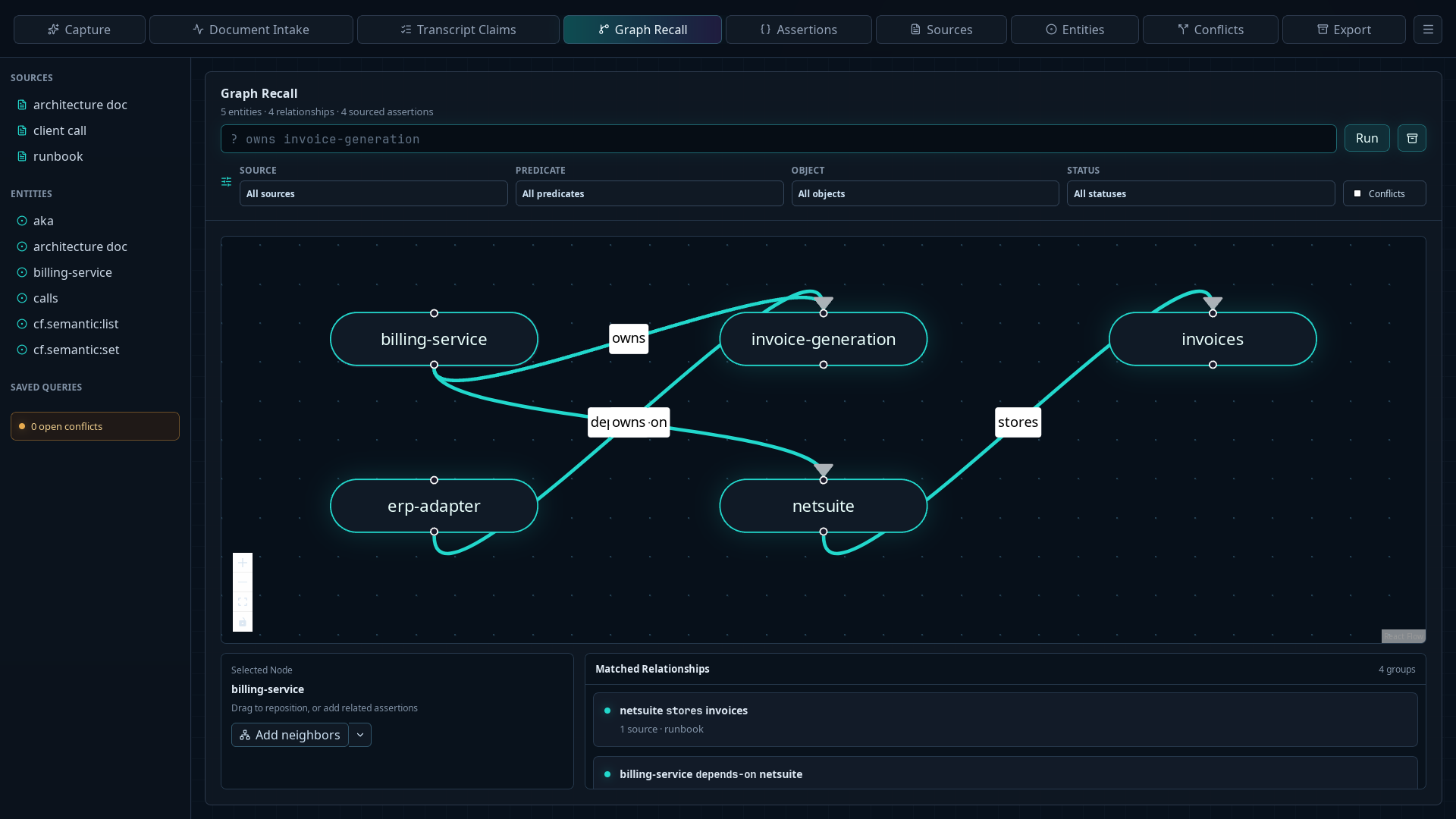This screenshot has height=819, width=1456.
Task: Run the graph query
Action: click(x=1367, y=138)
